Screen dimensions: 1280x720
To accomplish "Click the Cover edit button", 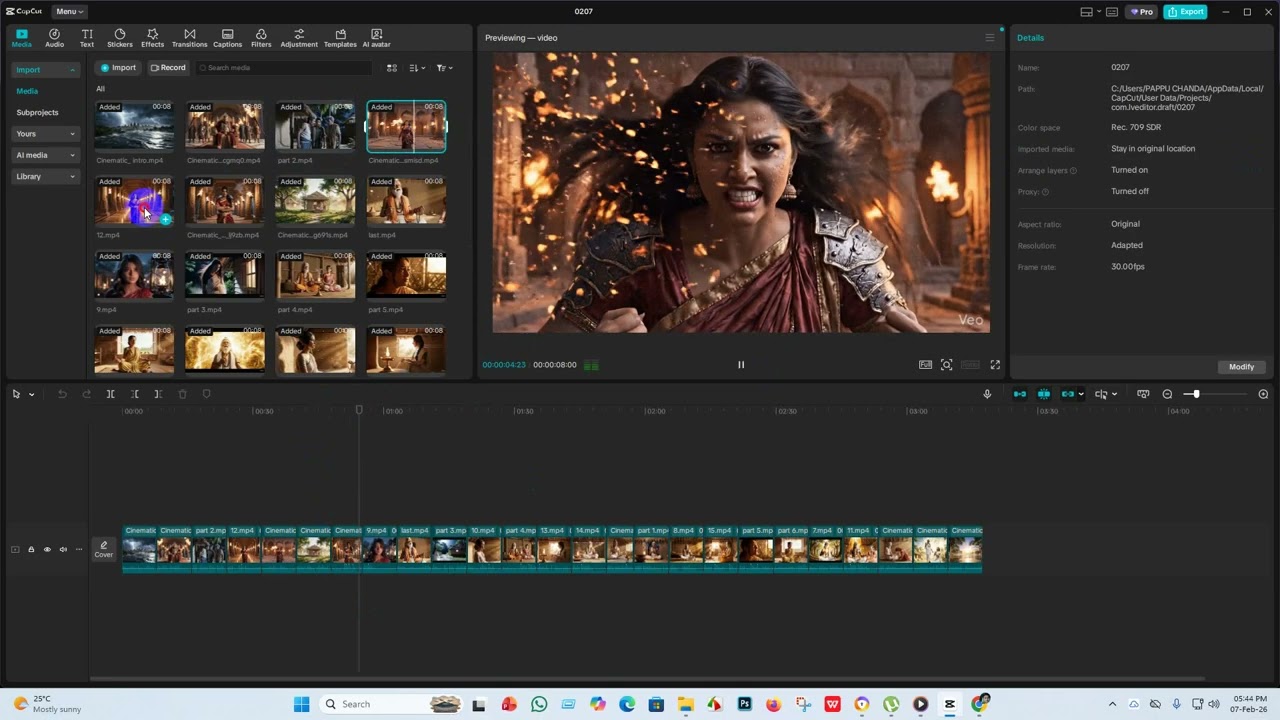I will (x=104, y=549).
